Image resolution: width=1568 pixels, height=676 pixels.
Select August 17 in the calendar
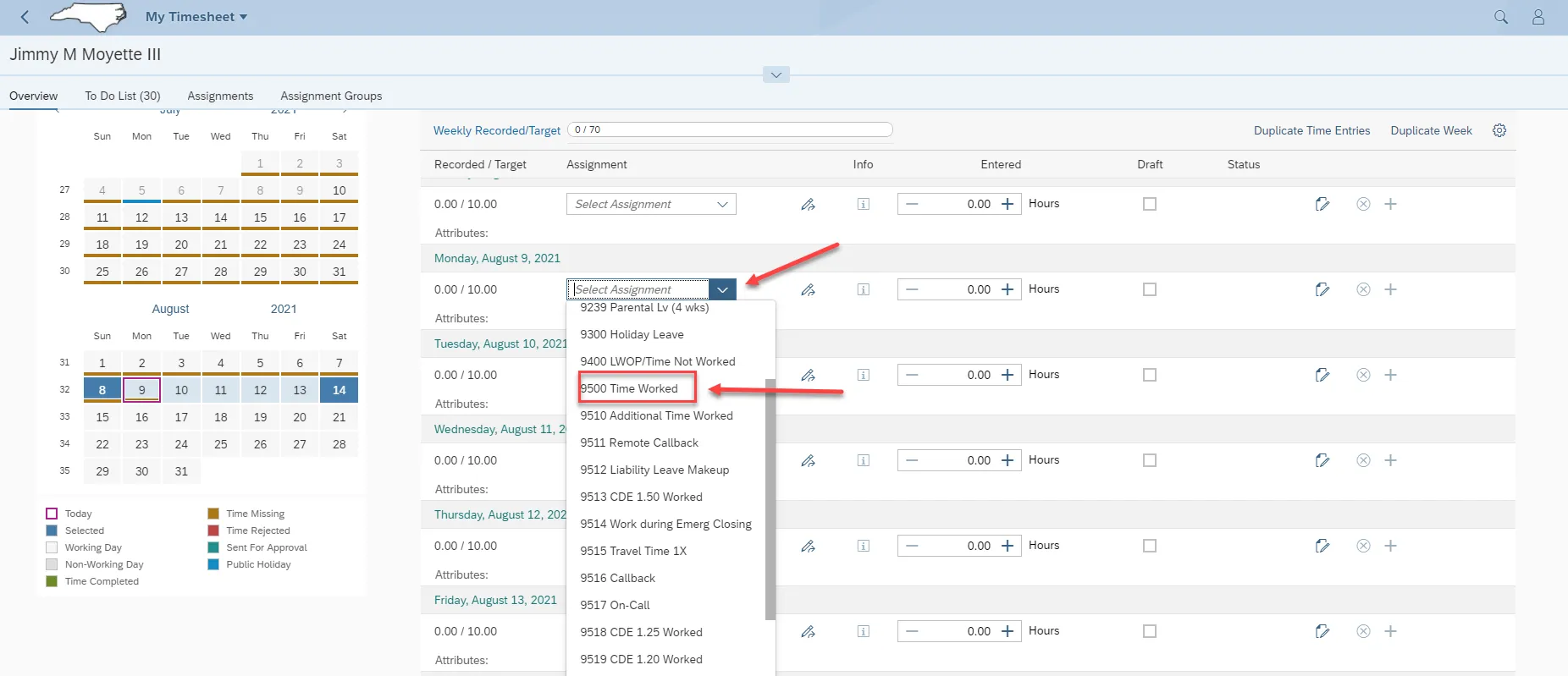[181, 417]
